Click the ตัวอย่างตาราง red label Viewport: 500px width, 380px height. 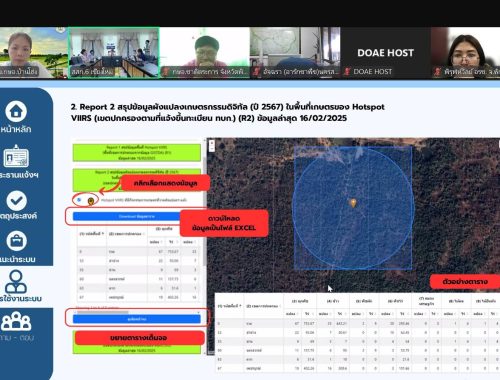point(465,282)
